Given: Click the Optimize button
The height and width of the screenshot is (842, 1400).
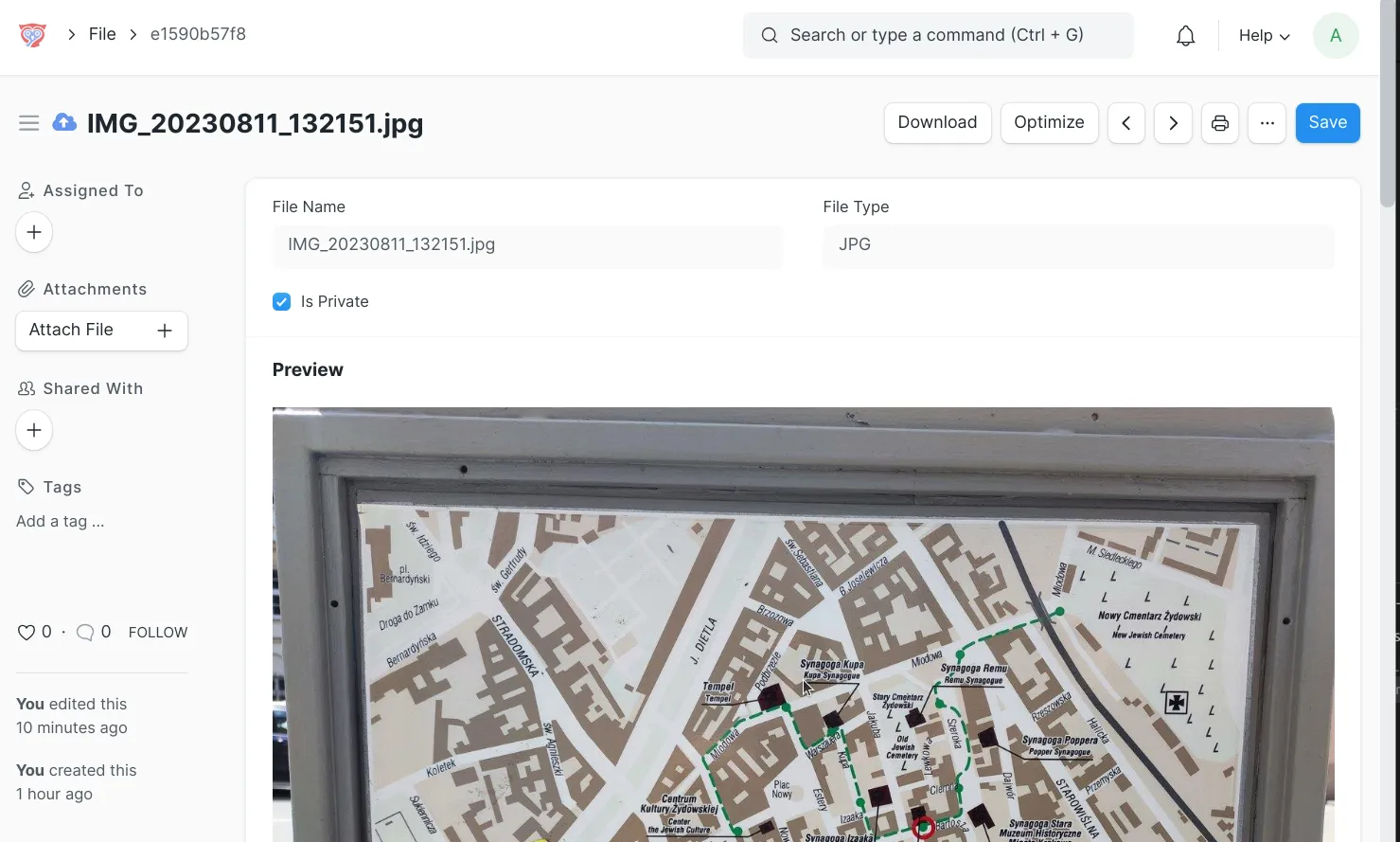Looking at the screenshot, I should pos(1049,123).
